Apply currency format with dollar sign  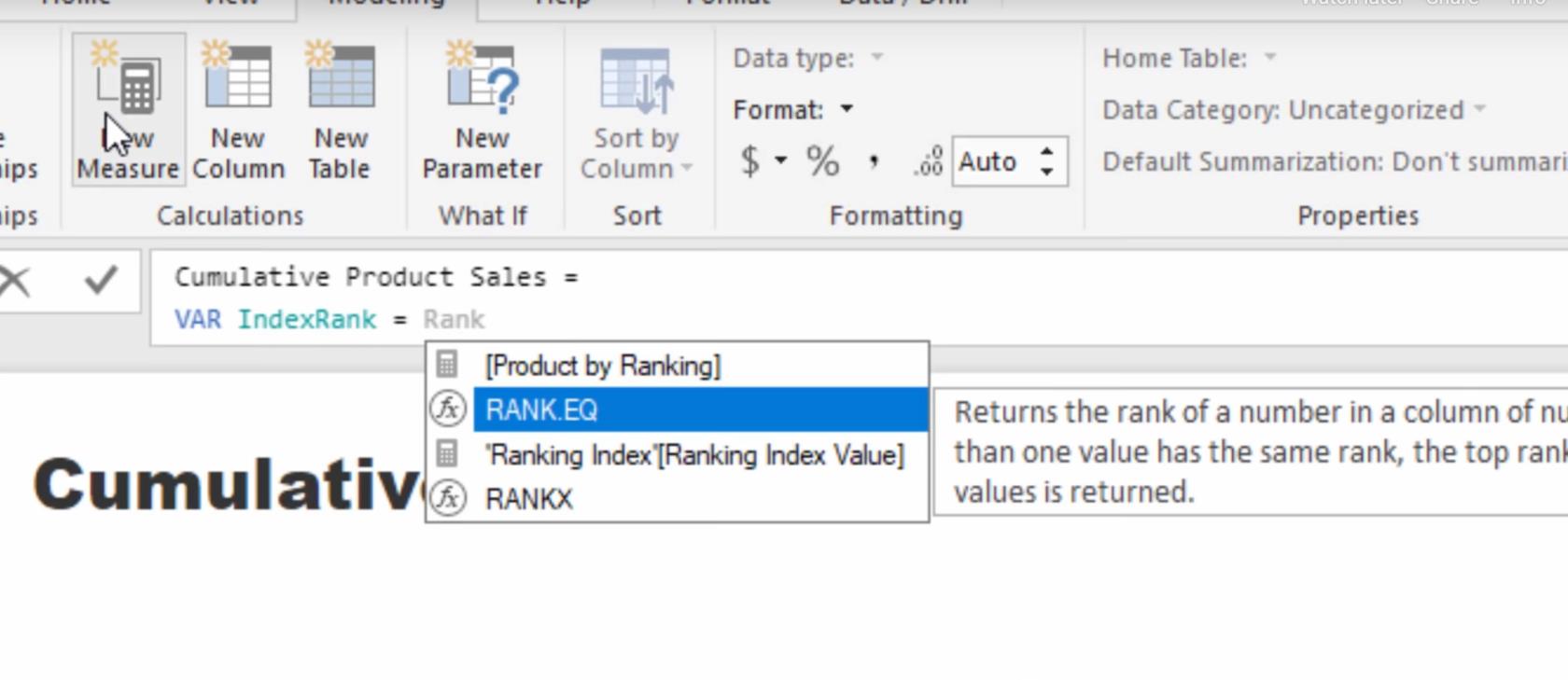point(750,161)
